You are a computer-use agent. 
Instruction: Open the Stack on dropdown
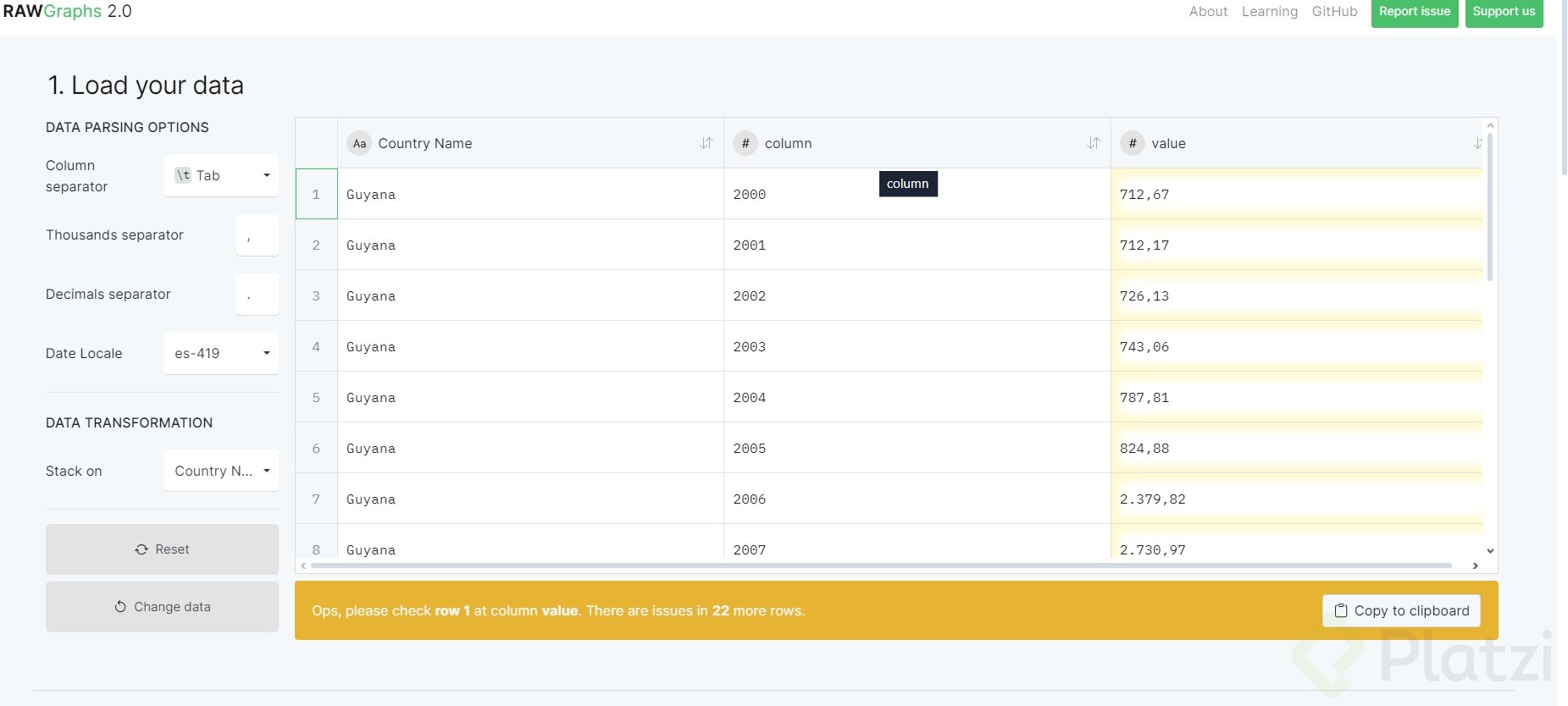[221, 471]
